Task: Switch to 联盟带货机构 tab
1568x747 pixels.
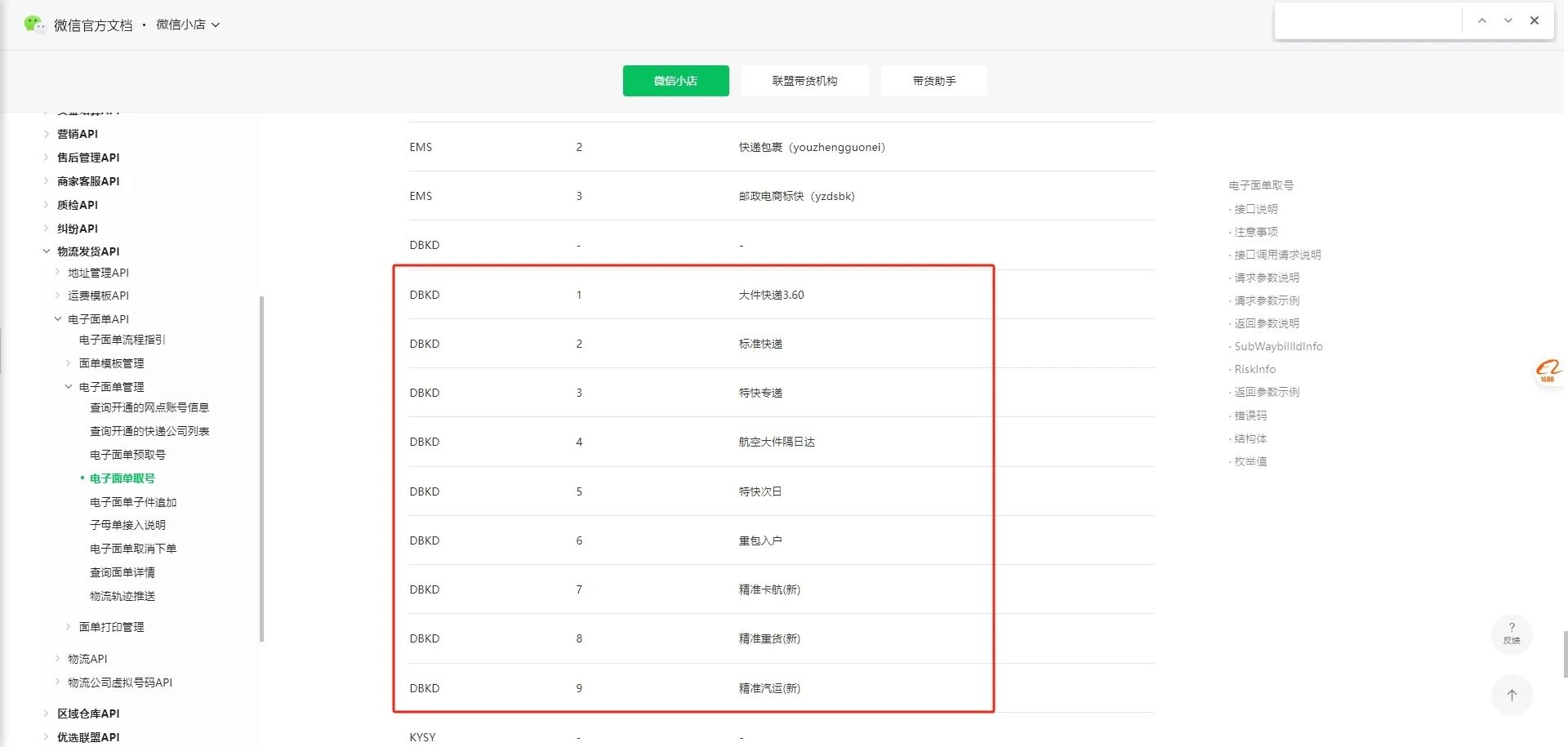Action: pyautogui.click(x=804, y=81)
